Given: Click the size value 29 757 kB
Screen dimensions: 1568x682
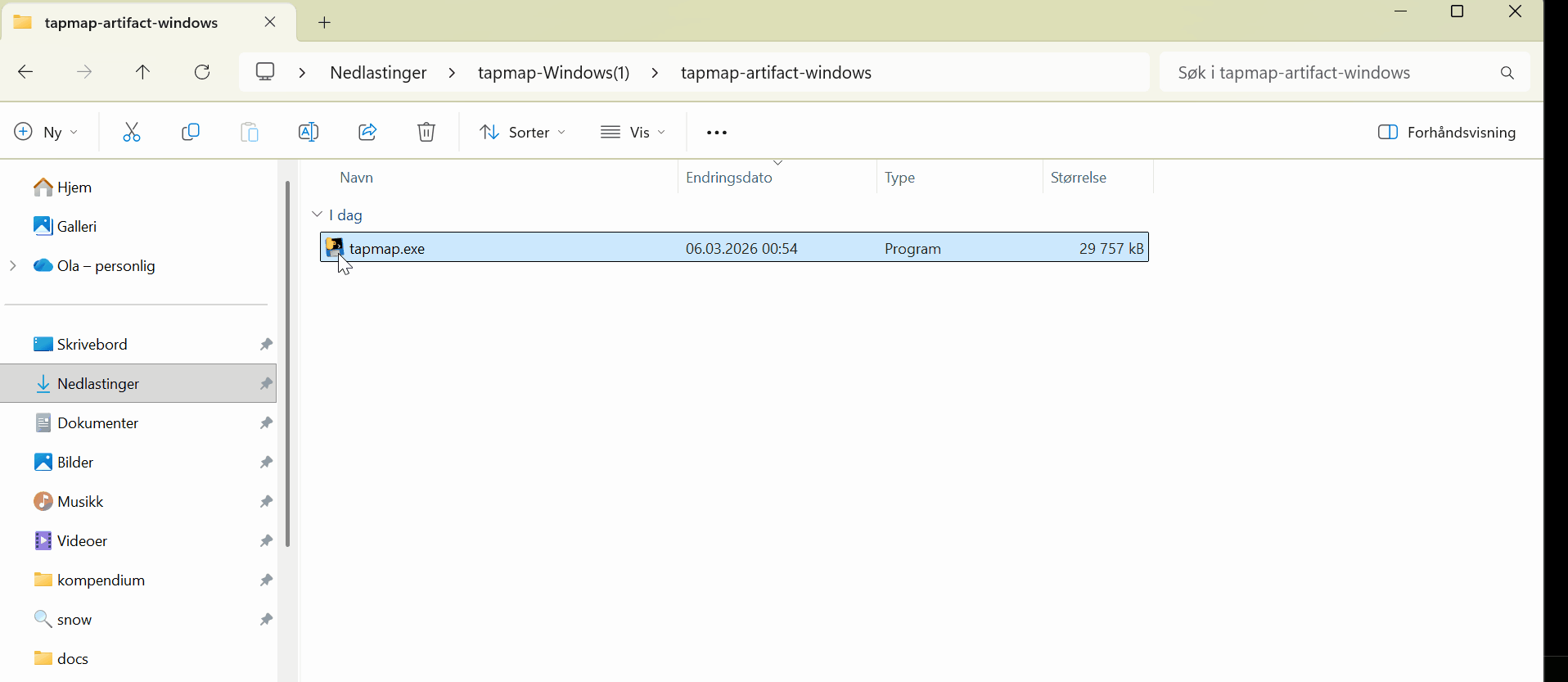Looking at the screenshot, I should (1111, 248).
